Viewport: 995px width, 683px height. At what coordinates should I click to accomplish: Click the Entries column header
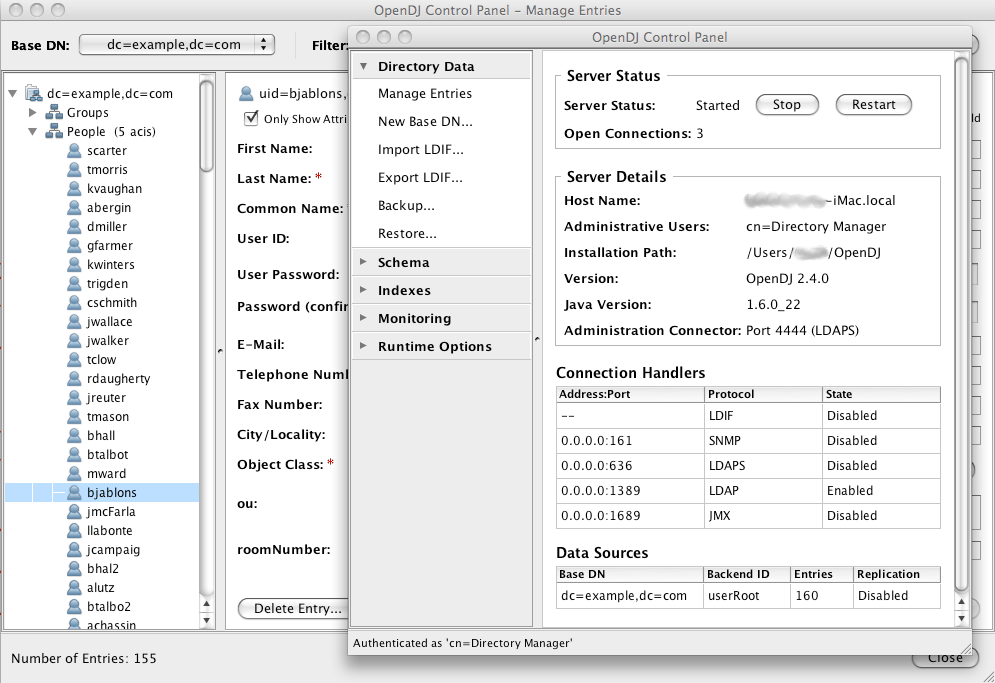point(822,574)
